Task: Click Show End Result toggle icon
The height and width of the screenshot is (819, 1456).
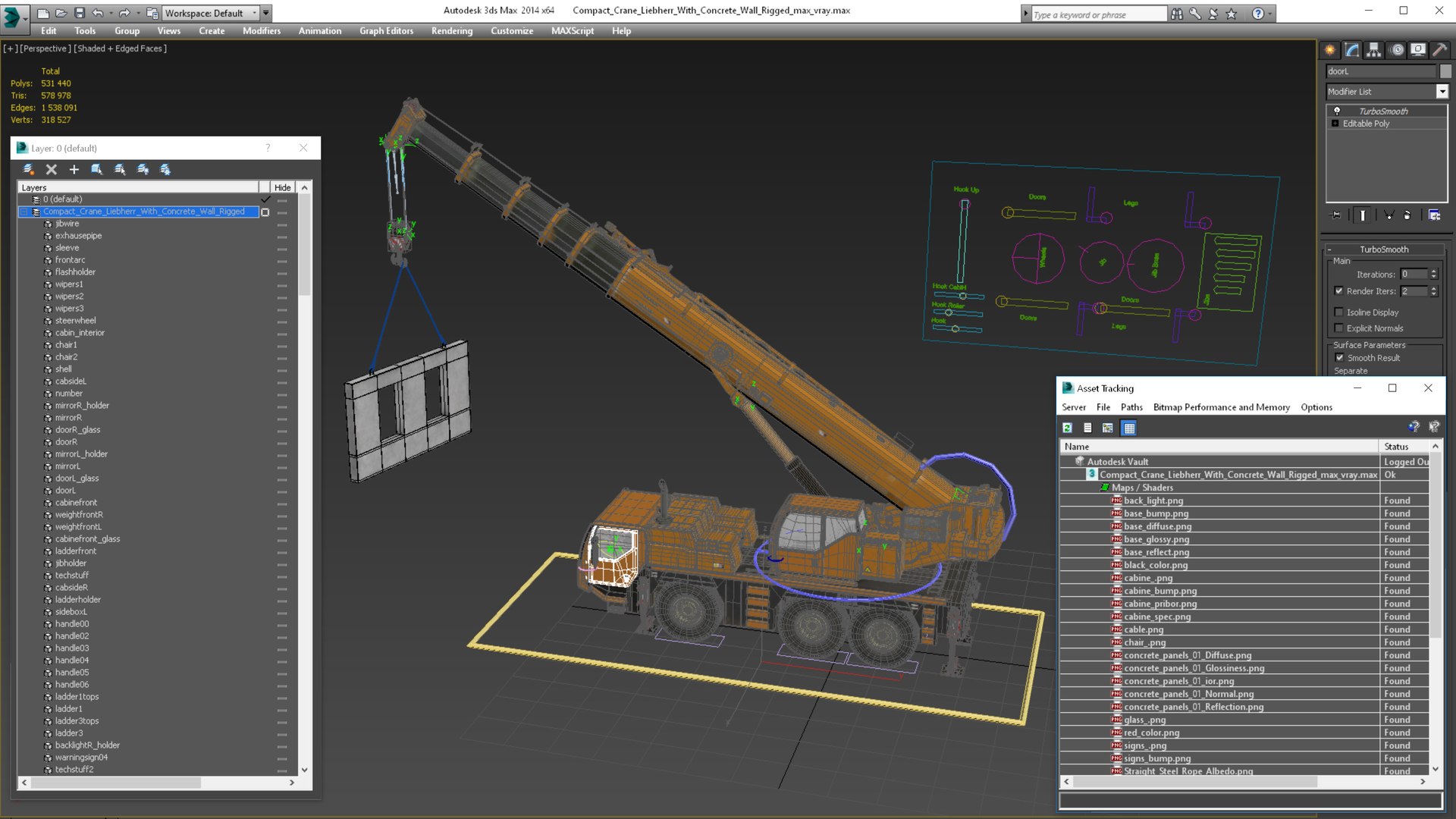Action: pyautogui.click(x=1363, y=215)
